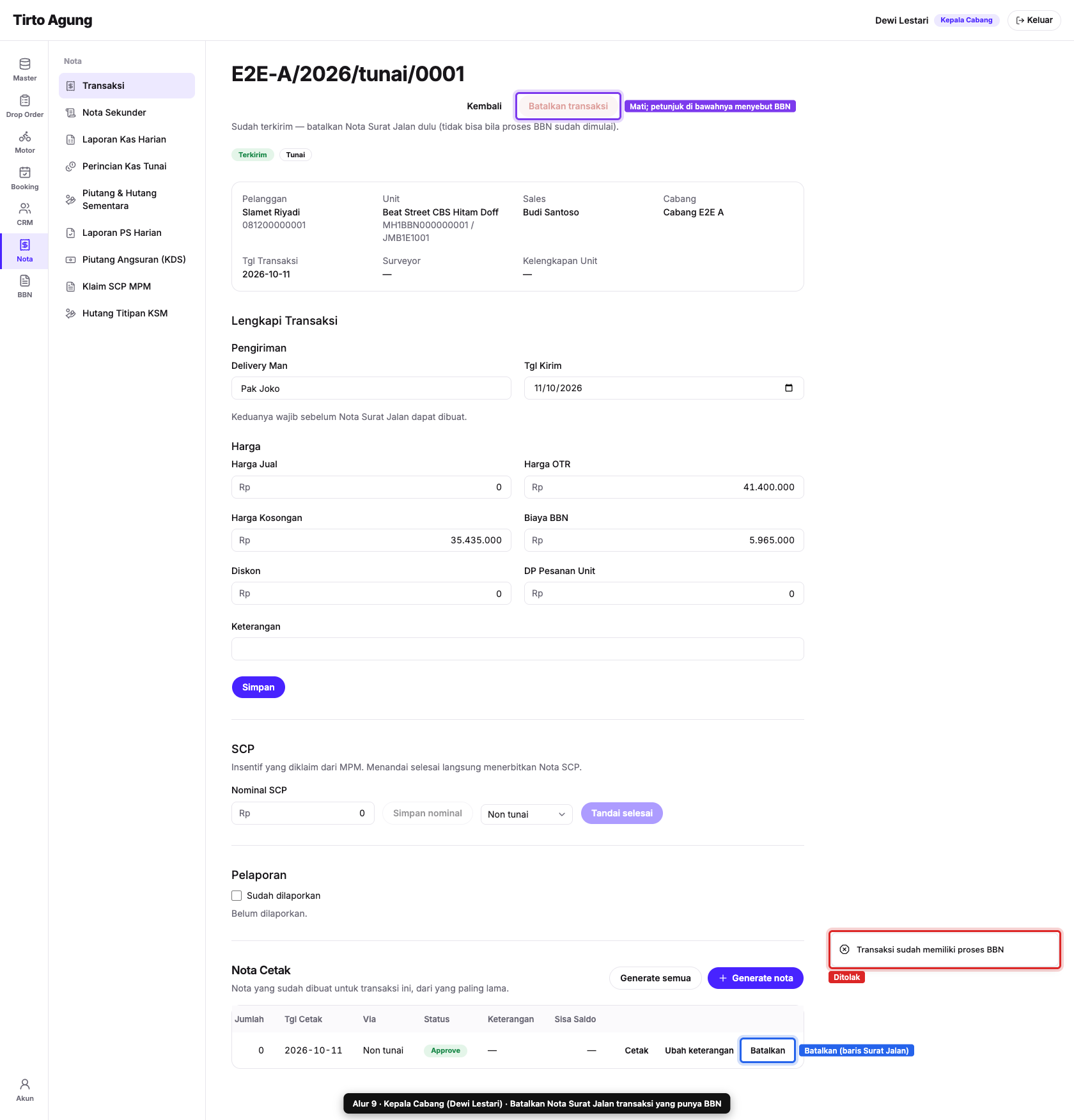Focus the Delivery Man input field
Screen dimensions: 1074x1120
[x=371, y=388]
